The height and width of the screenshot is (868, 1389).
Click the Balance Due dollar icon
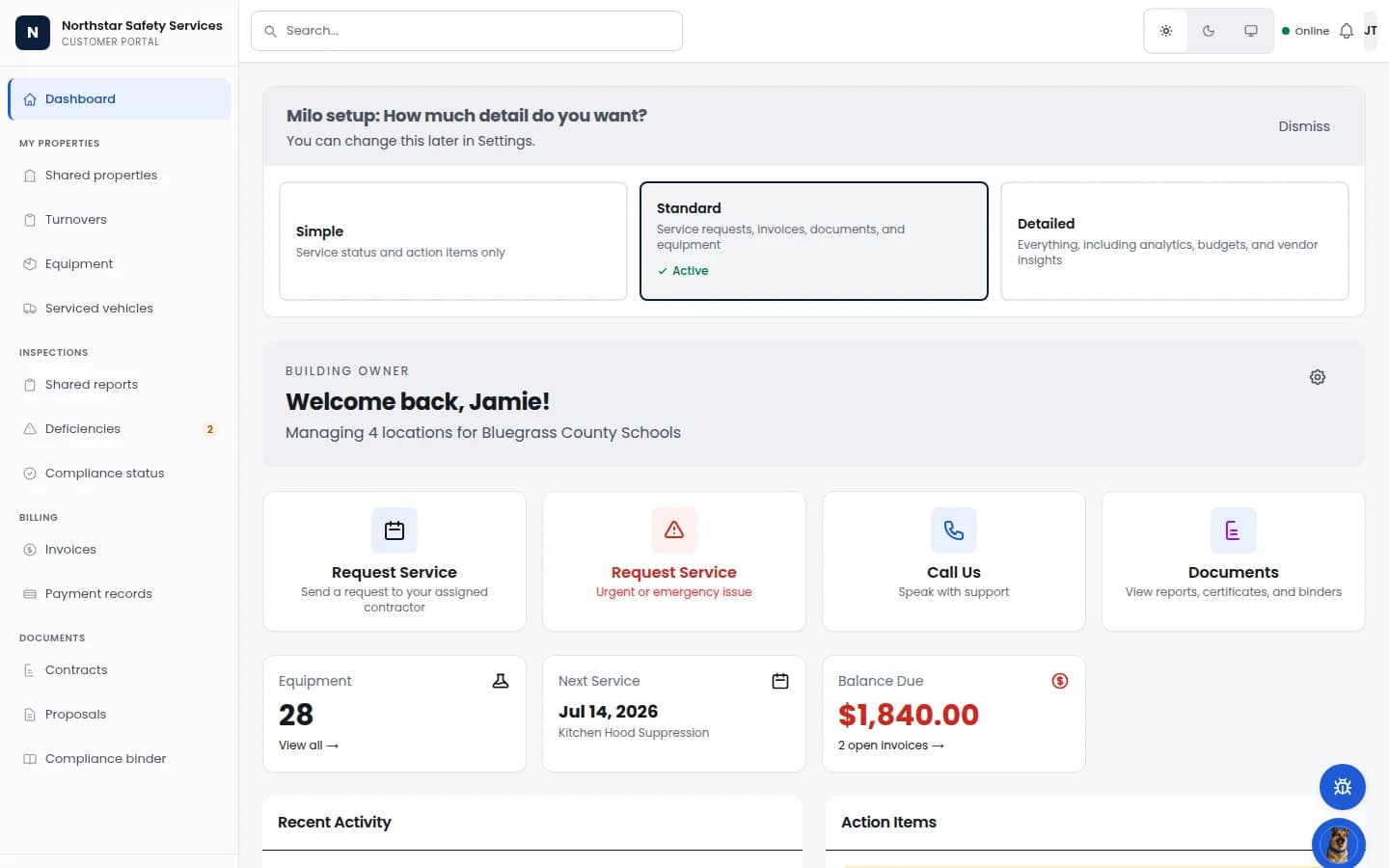[x=1060, y=681]
